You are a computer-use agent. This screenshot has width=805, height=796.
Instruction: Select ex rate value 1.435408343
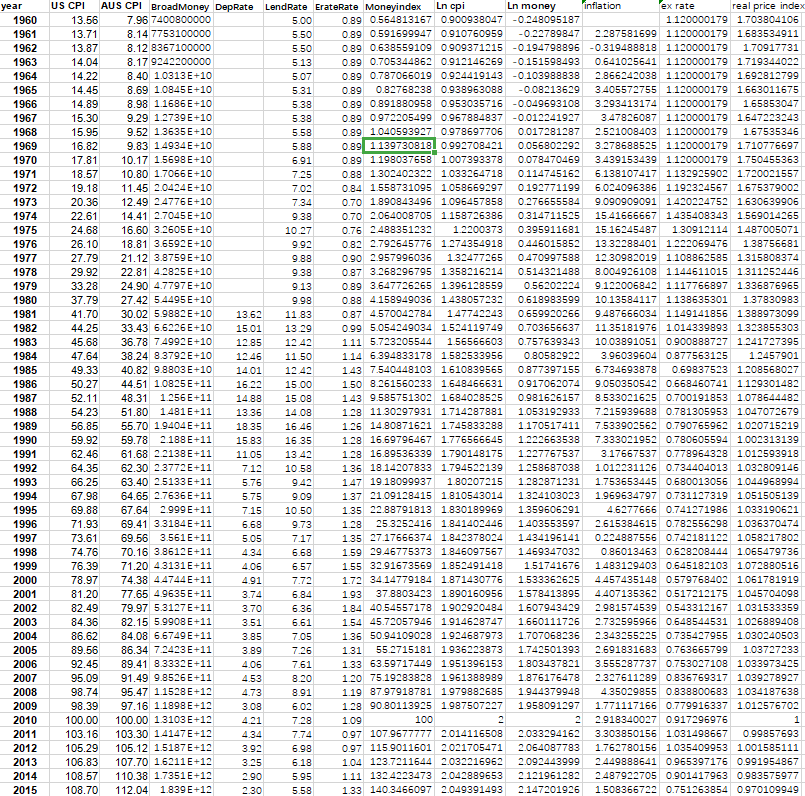click(x=697, y=216)
